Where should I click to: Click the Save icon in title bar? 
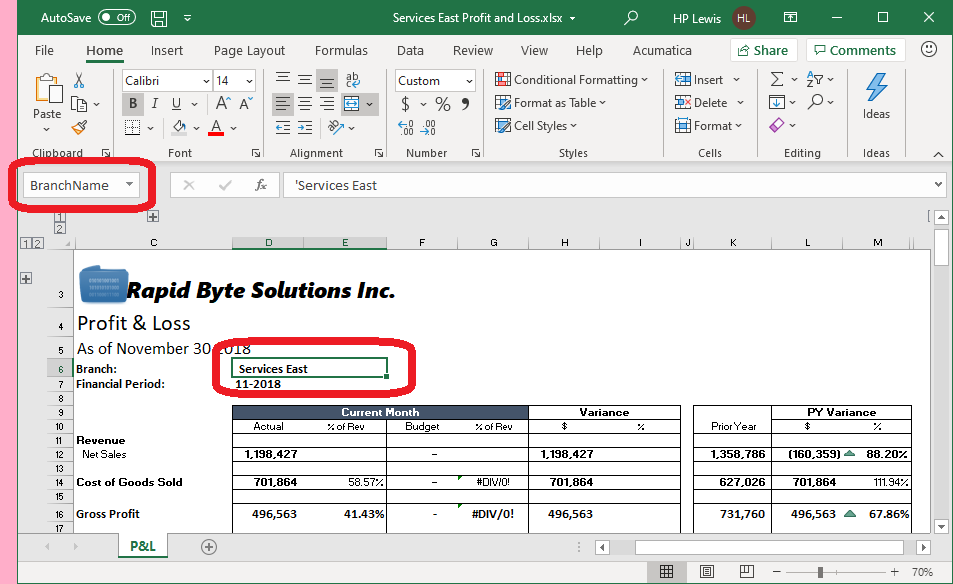coord(159,18)
